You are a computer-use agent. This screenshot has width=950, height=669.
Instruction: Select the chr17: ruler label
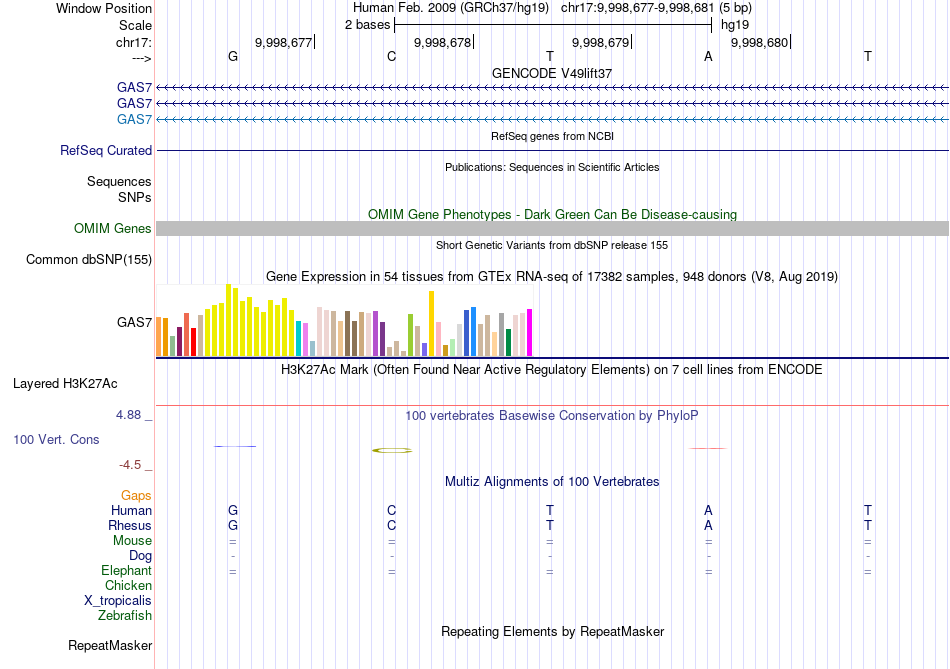[133, 42]
